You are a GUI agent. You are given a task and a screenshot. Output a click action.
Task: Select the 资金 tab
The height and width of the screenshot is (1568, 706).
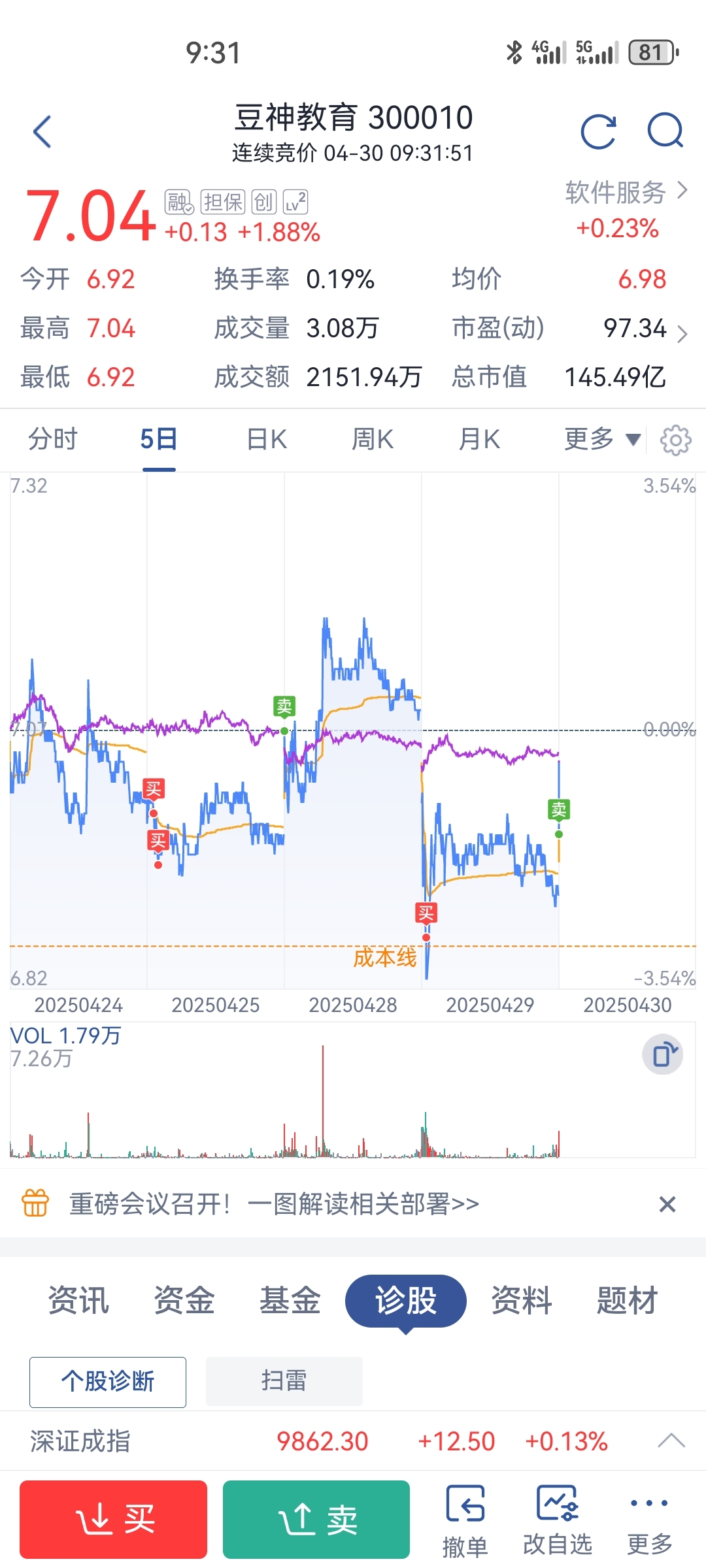coord(184,1300)
